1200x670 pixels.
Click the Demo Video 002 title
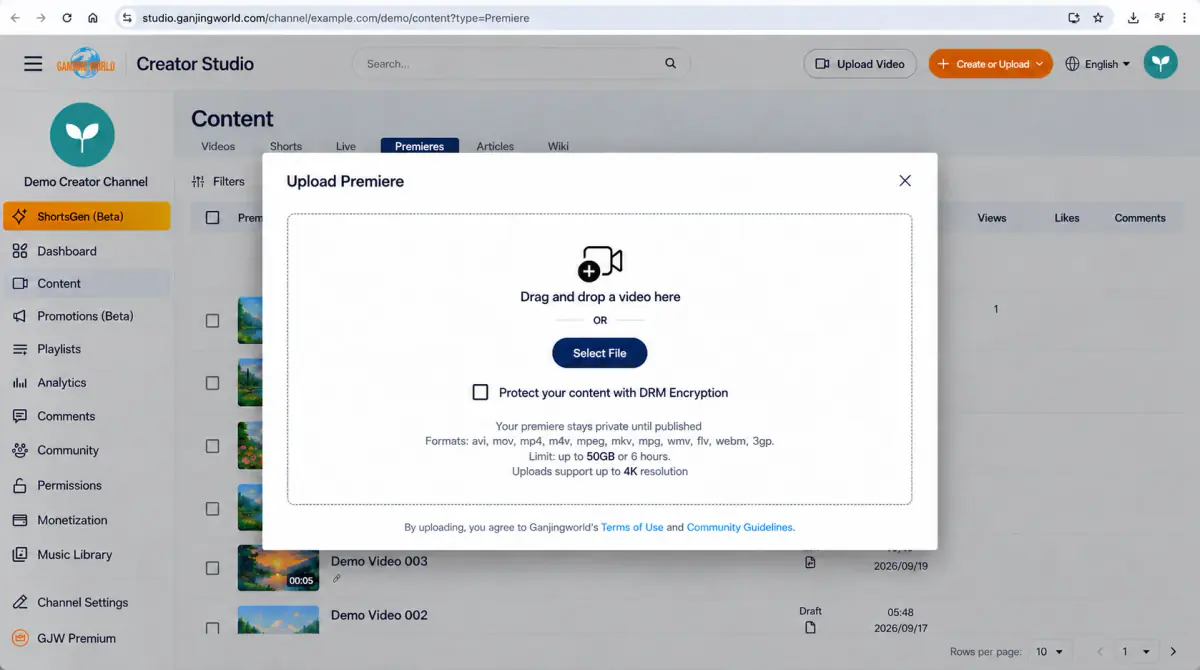pos(379,615)
